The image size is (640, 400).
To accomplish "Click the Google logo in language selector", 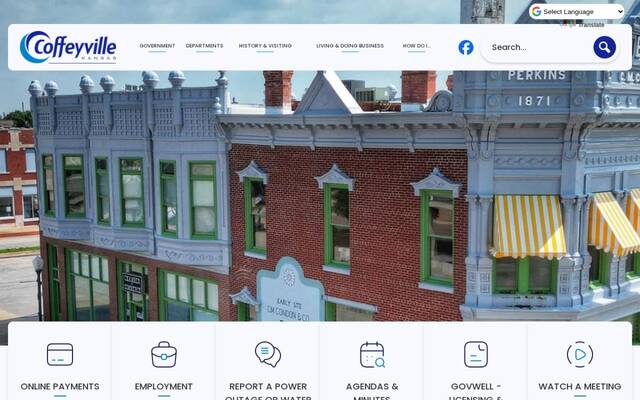I will (536, 12).
